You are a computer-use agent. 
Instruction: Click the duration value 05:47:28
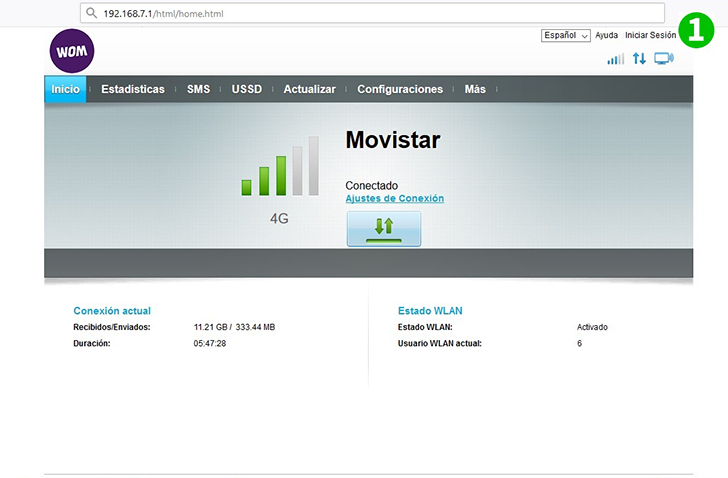[210, 343]
